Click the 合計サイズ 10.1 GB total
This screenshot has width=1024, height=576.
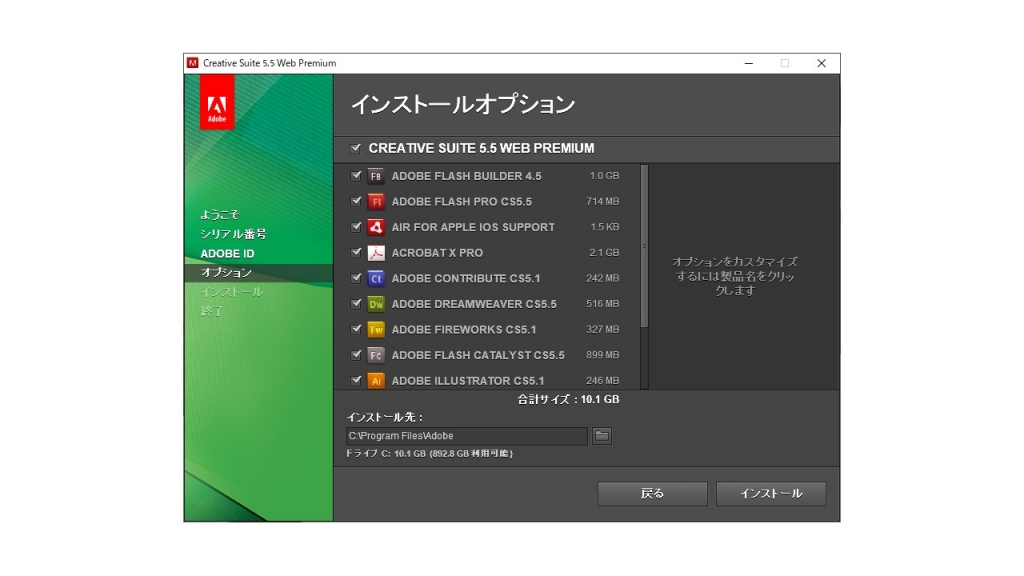click(568, 399)
